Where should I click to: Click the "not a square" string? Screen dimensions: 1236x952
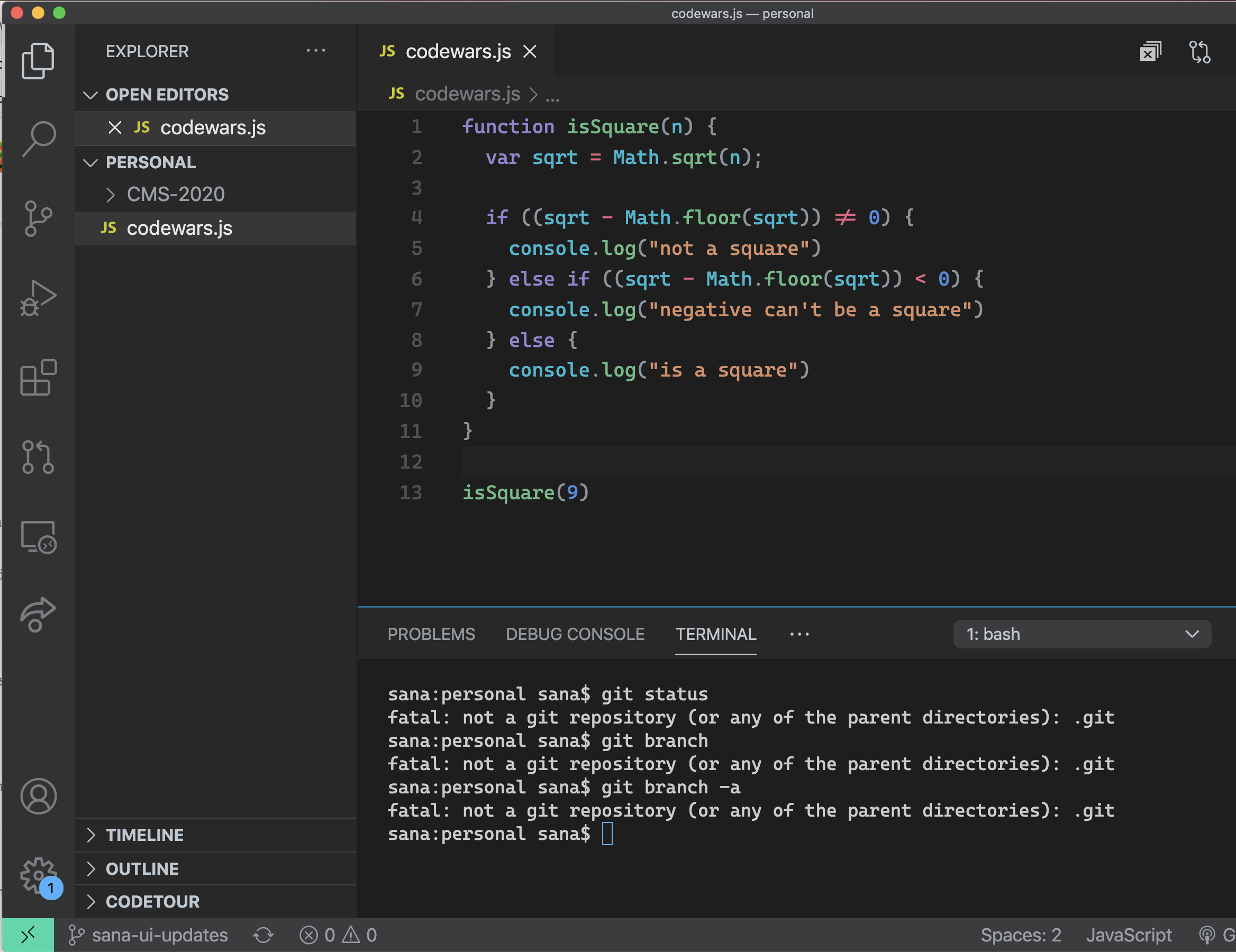click(x=729, y=249)
